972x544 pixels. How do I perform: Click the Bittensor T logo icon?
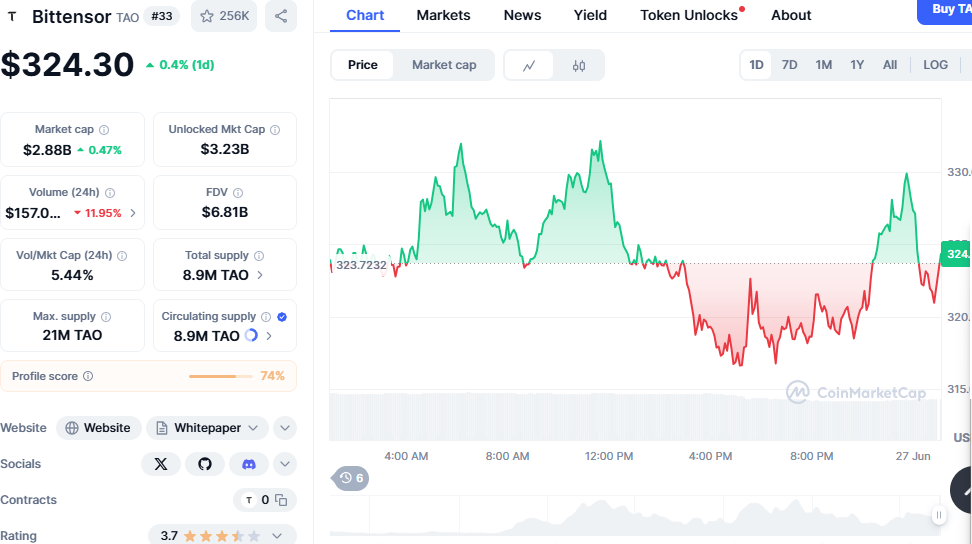[x=12, y=16]
